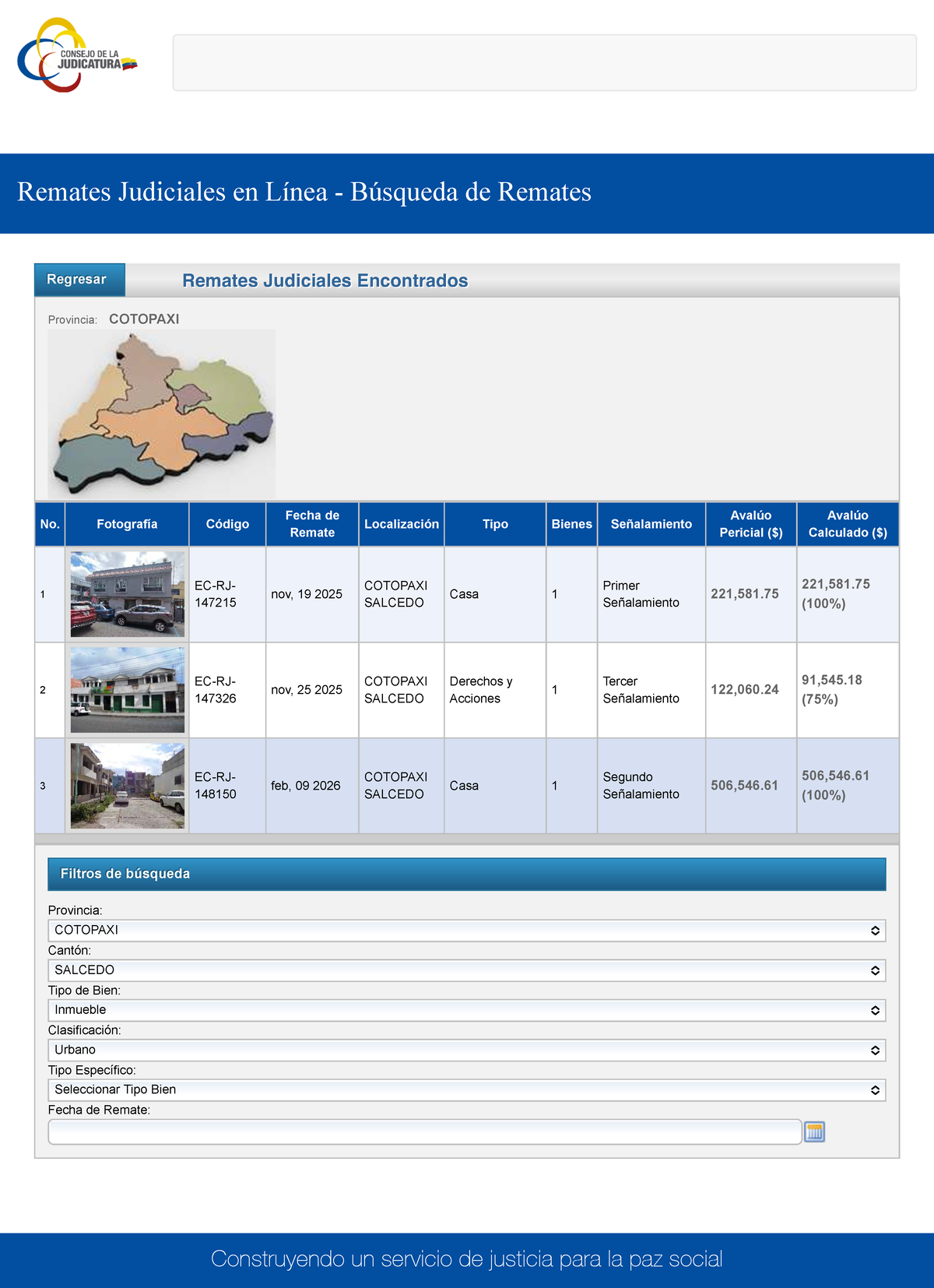This screenshot has height=1288, width=934.
Task: Open photo thumbnail for EC-RJ-148150
Action: click(x=128, y=786)
